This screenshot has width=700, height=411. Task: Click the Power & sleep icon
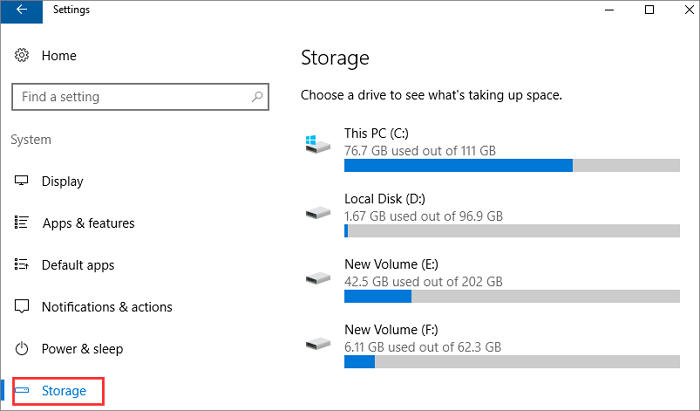(x=21, y=349)
